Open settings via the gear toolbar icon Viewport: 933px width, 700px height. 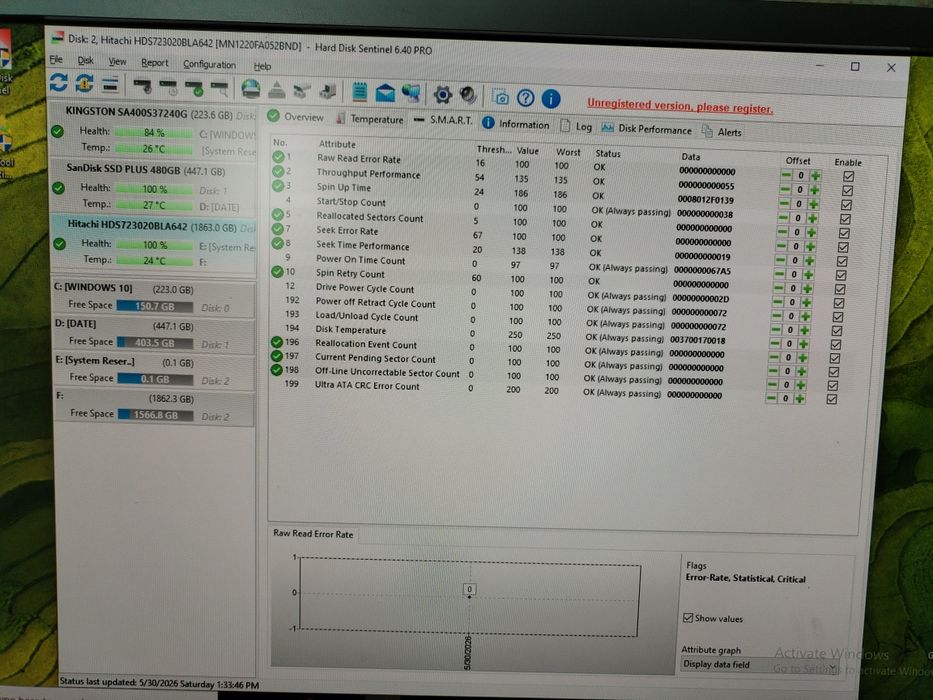442,94
